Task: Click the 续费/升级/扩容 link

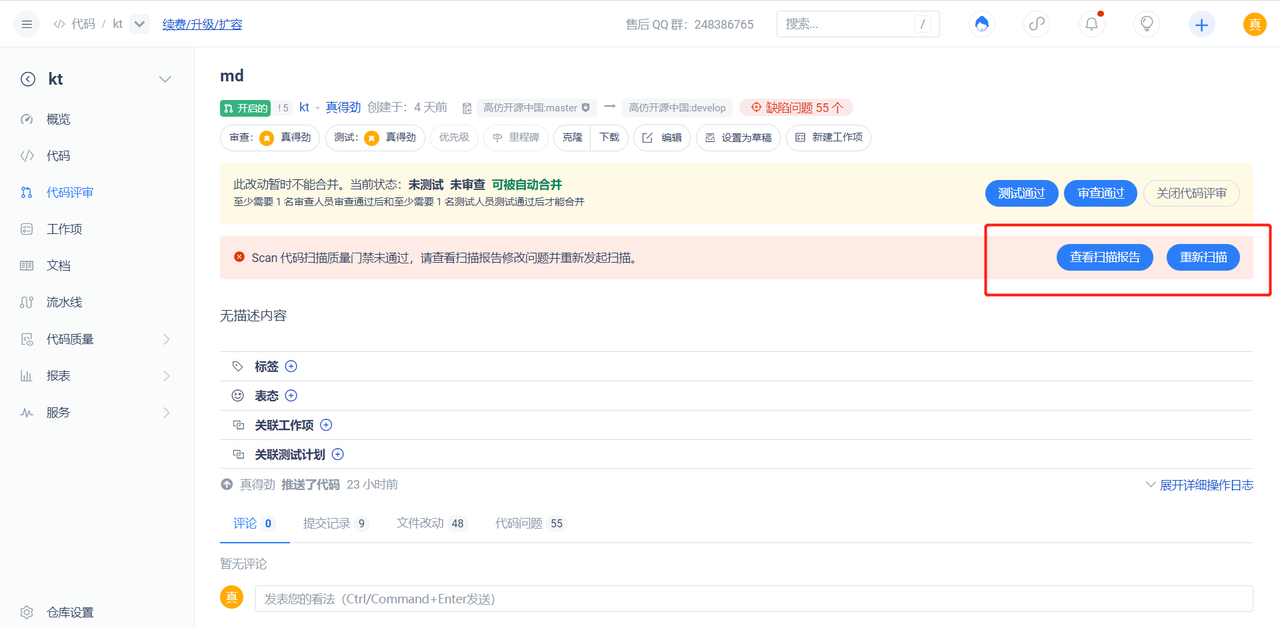Action: (202, 24)
